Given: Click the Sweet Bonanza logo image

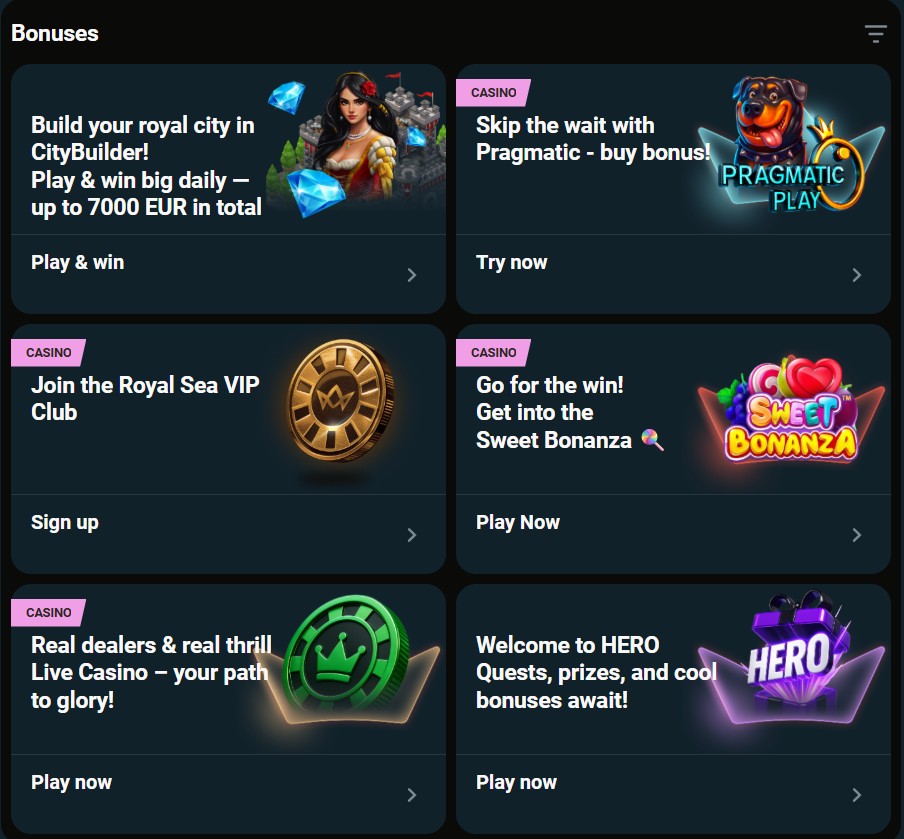Looking at the screenshot, I should pos(791,411).
